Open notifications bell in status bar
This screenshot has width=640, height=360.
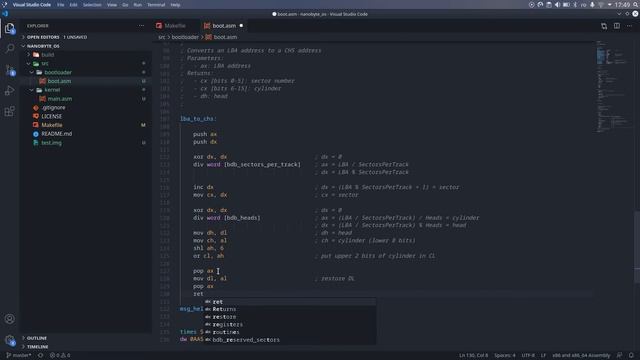[x=631, y=355]
